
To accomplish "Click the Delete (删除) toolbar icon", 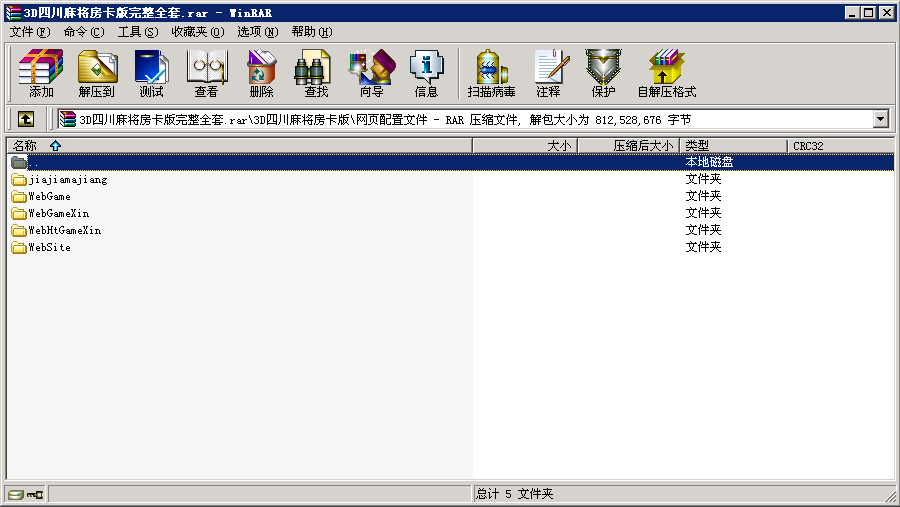I will pos(261,74).
